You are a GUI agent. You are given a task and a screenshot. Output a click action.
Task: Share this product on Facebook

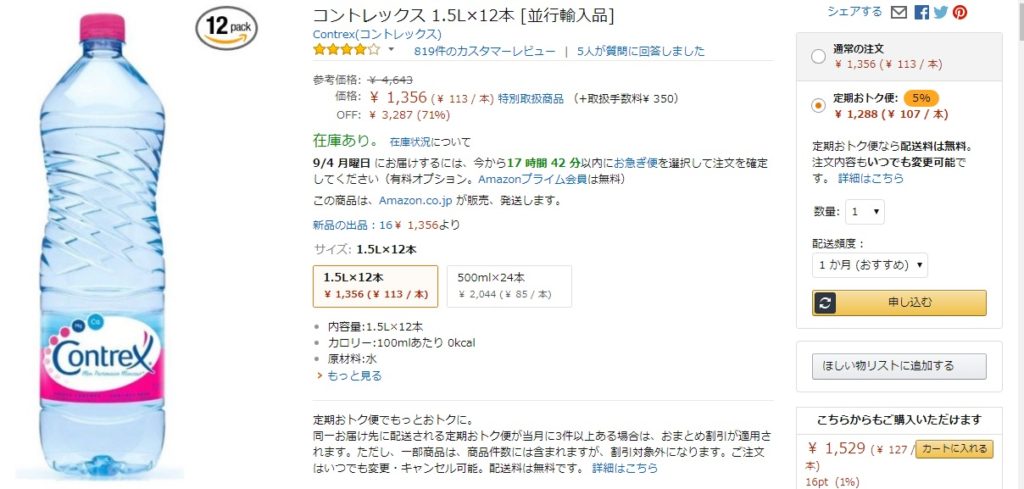921,12
